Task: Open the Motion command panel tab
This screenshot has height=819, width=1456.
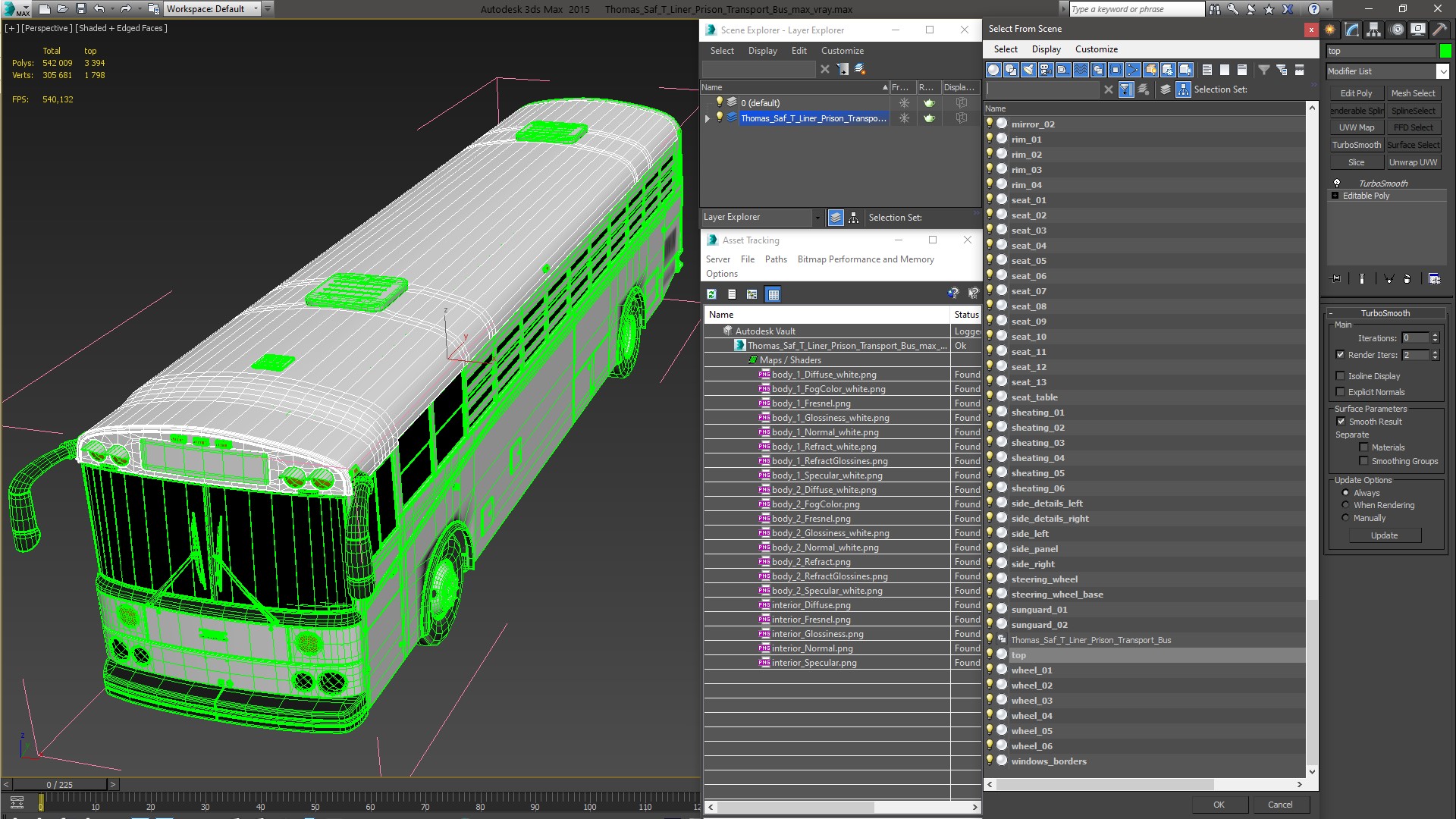Action: click(x=1397, y=30)
